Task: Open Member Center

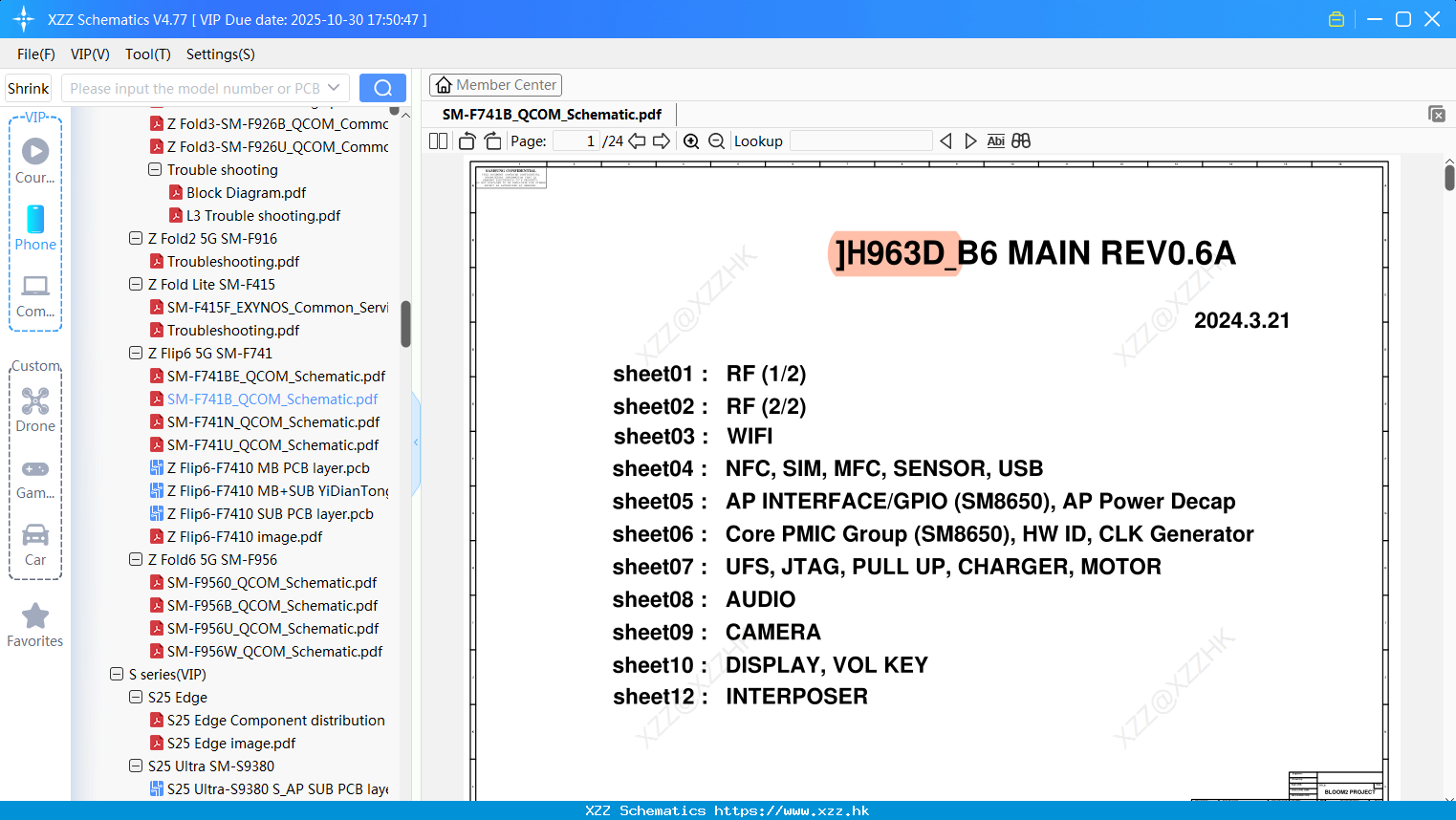Action: (x=495, y=85)
